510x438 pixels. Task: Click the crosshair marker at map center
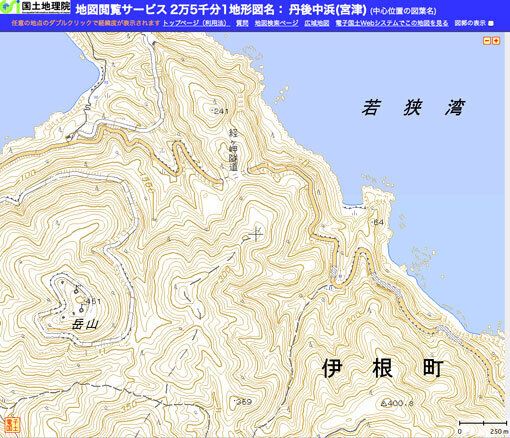click(256, 234)
